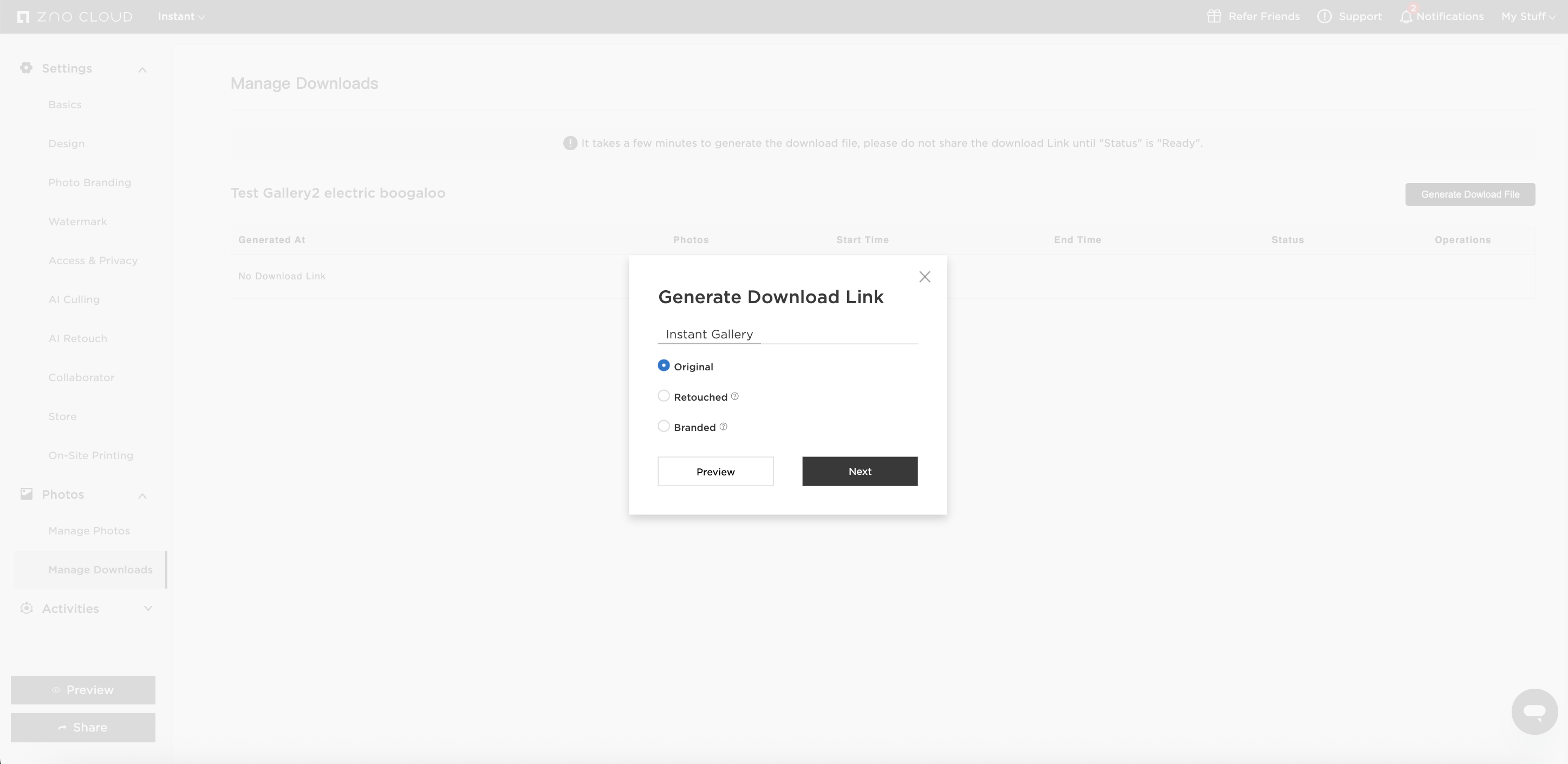Open the Manage Photos page

tap(89, 531)
